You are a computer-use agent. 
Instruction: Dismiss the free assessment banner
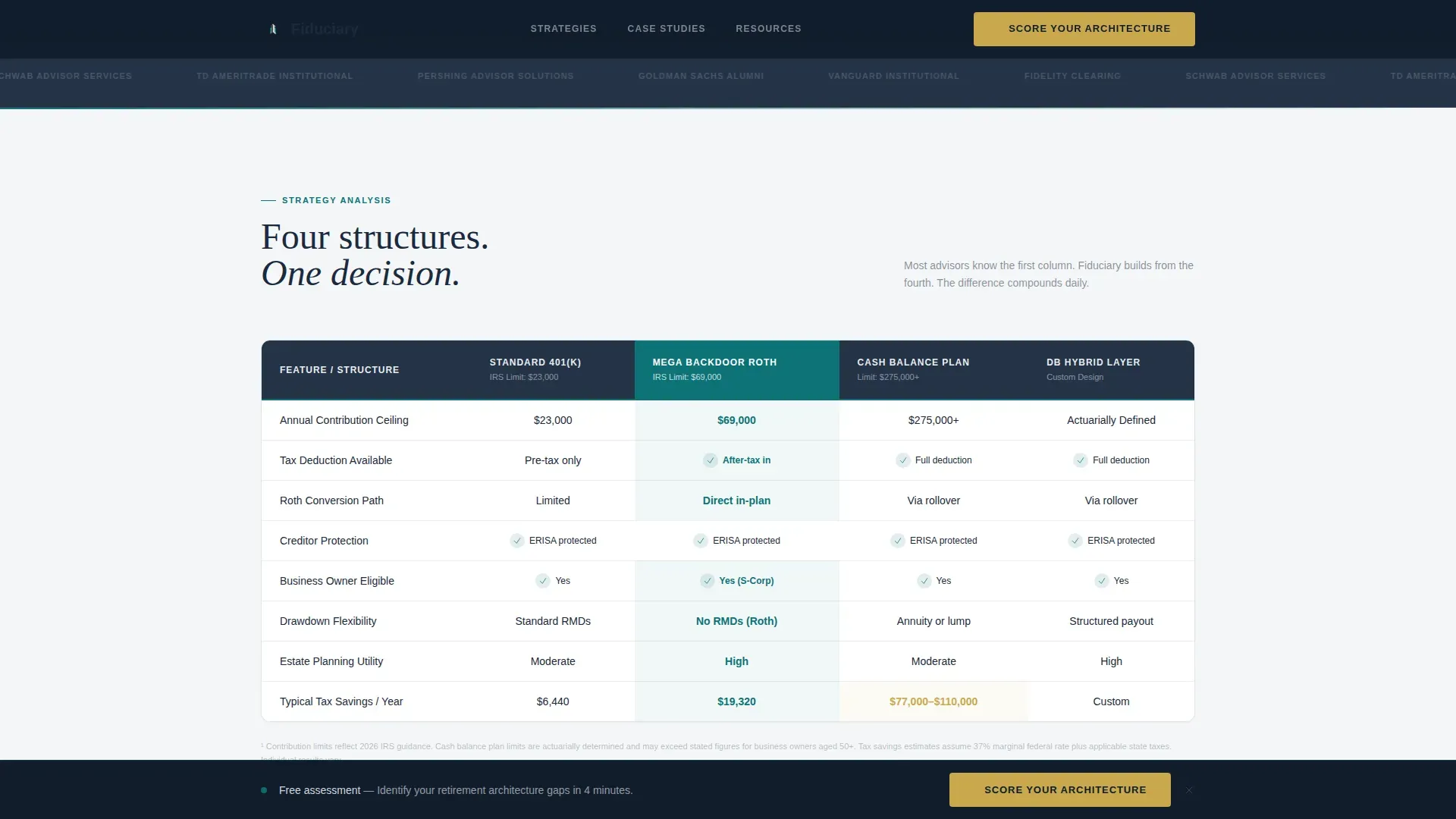[x=1189, y=790]
